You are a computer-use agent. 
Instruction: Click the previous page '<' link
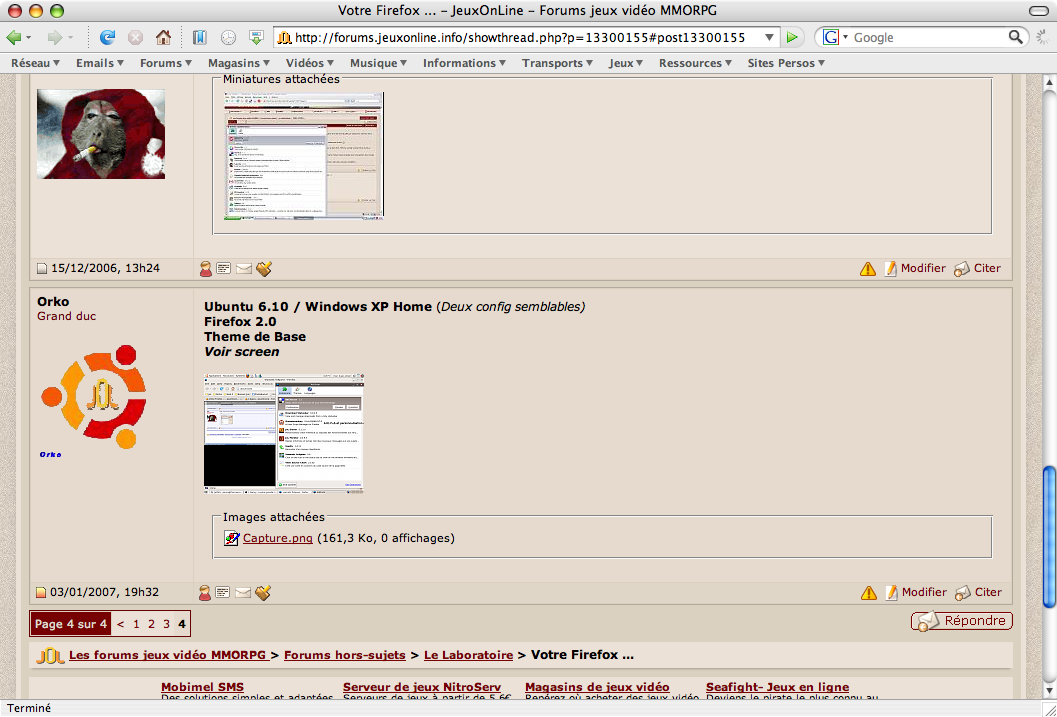121,624
